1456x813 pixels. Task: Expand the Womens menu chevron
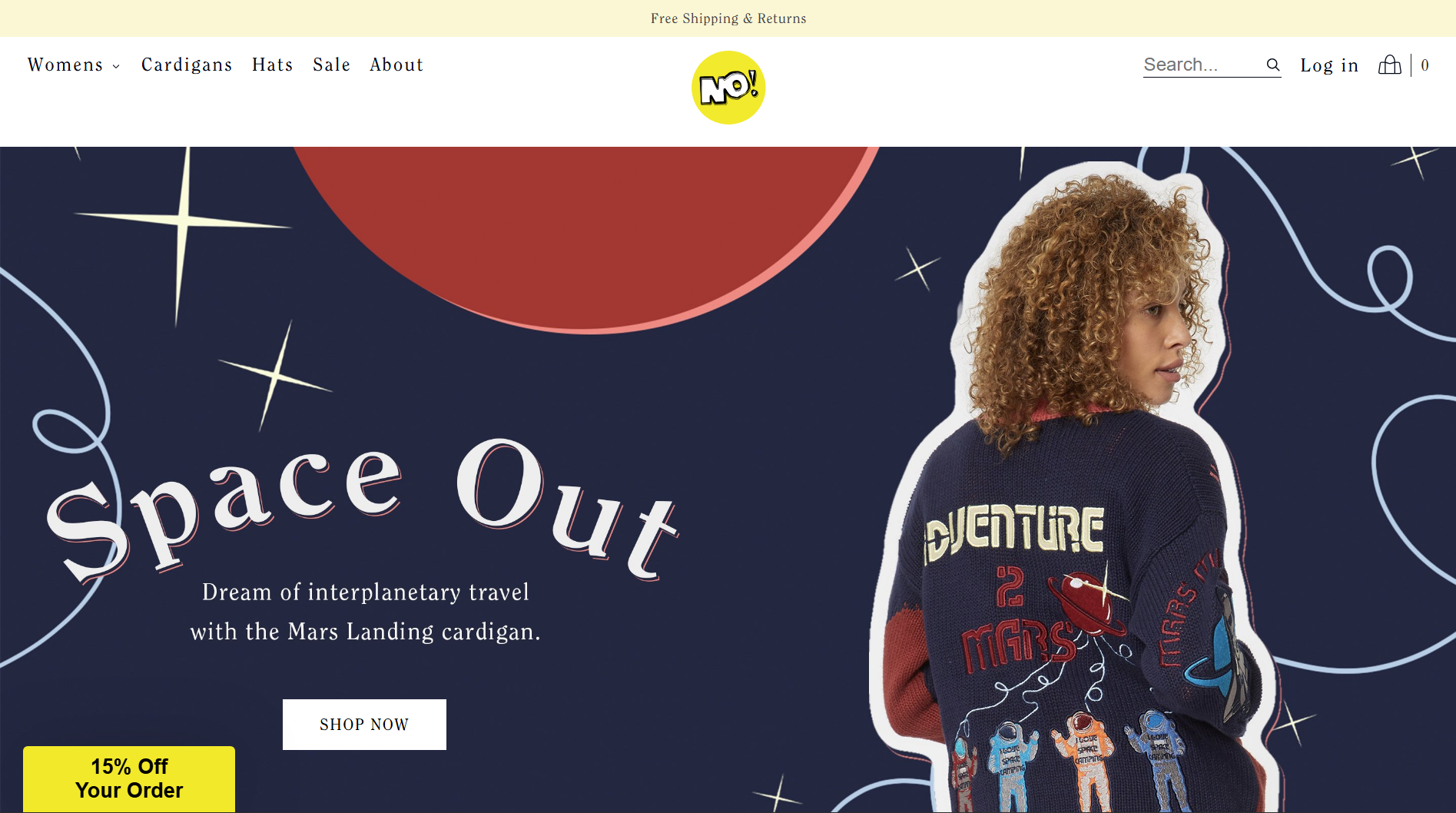(x=116, y=67)
